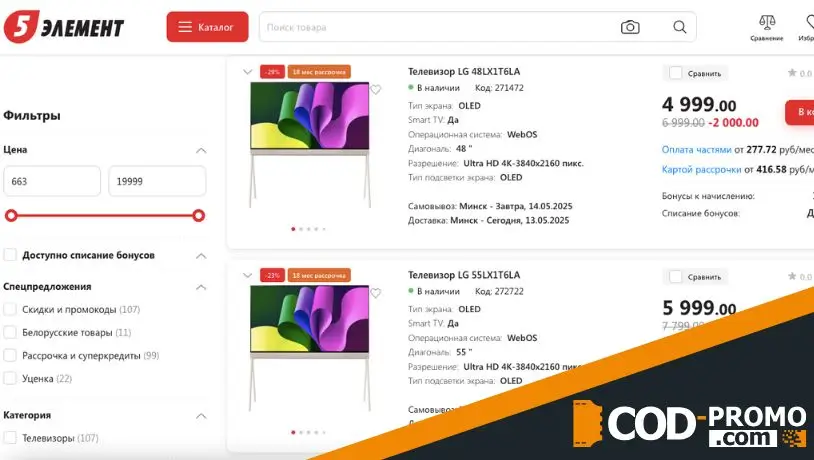Open Телевизор LG 55LX1T6LA product title
The height and width of the screenshot is (460, 814).
[x=464, y=275]
